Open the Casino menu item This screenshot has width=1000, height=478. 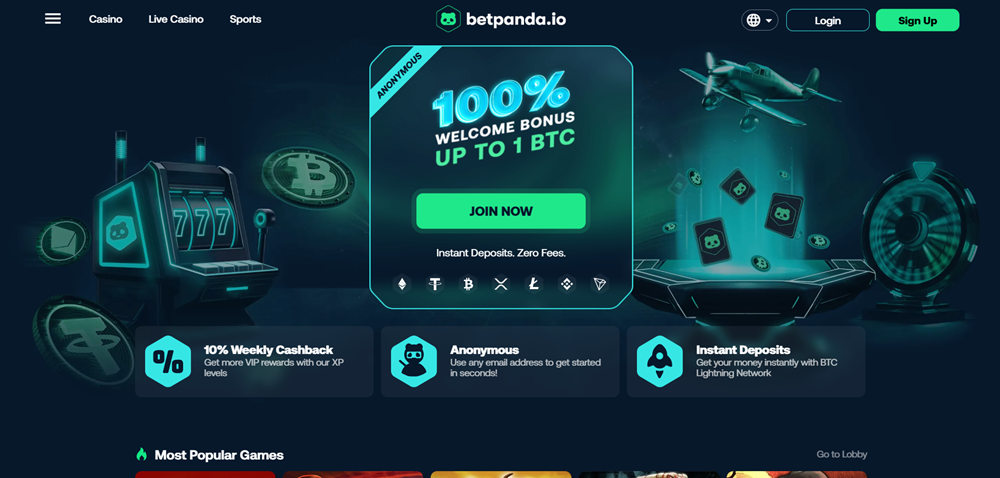106,19
